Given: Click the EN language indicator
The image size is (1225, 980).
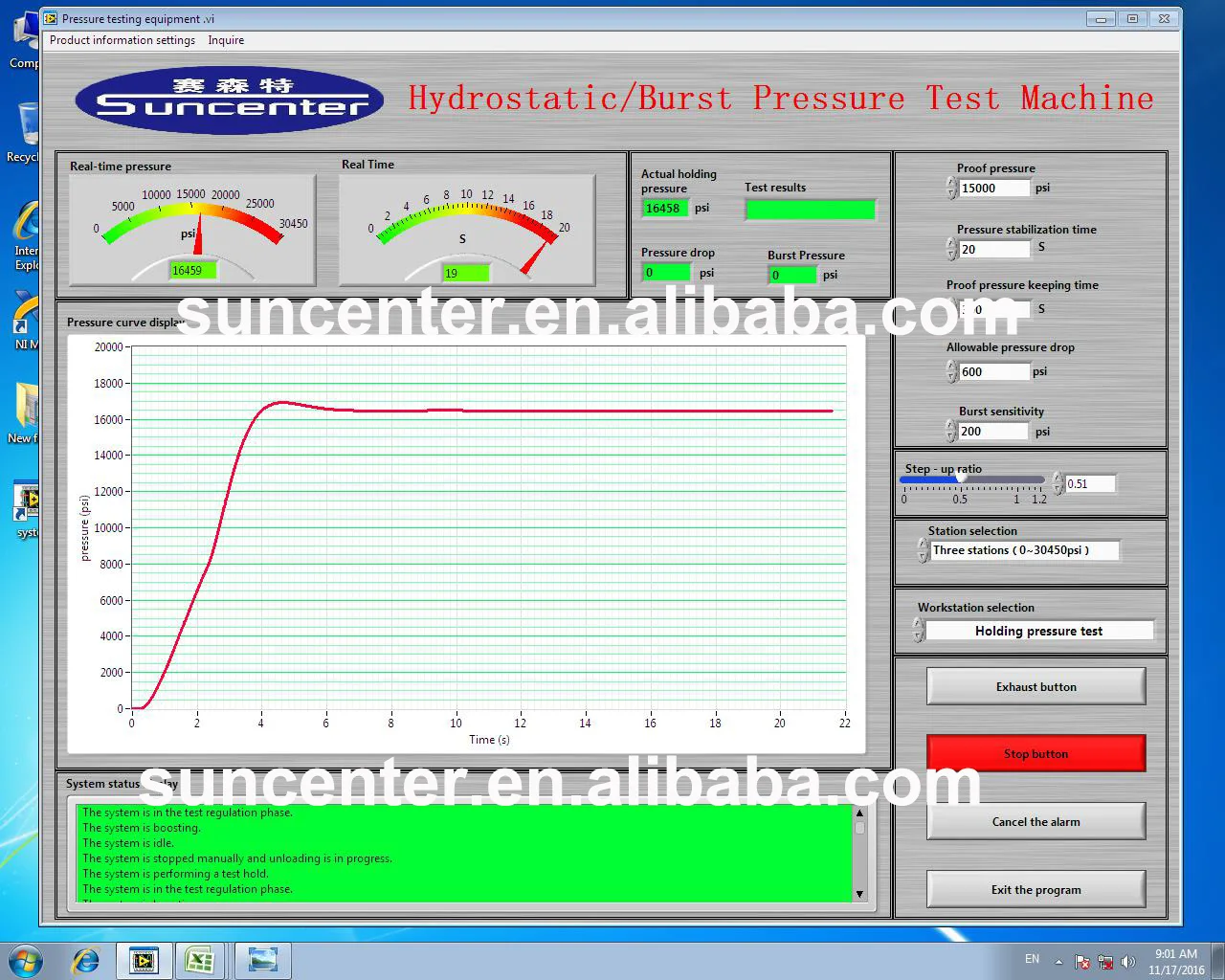Looking at the screenshot, I should [1032, 959].
